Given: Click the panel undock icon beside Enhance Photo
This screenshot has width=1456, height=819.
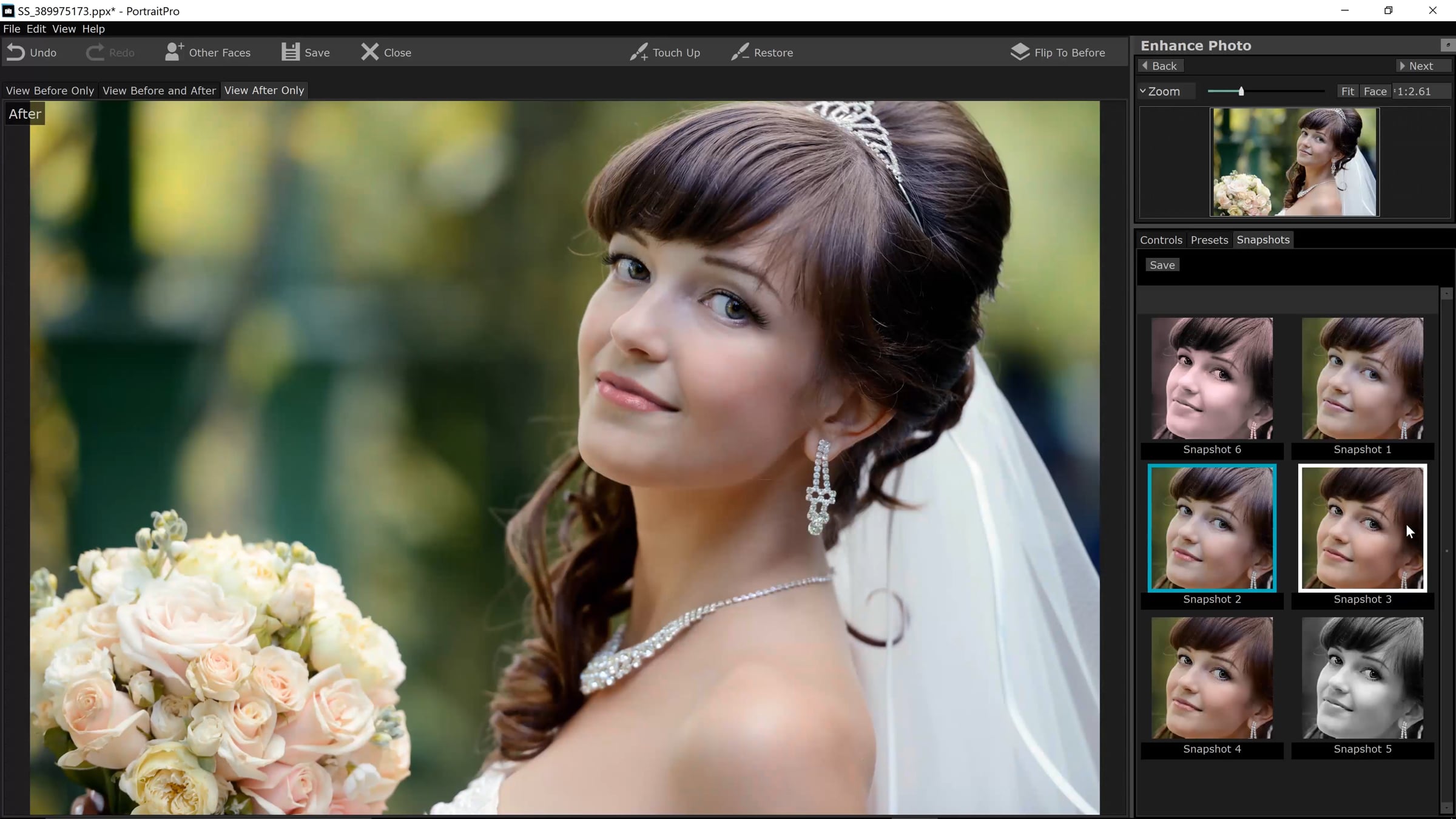Looking at the screenshot, I should (x=1447, y=45).
